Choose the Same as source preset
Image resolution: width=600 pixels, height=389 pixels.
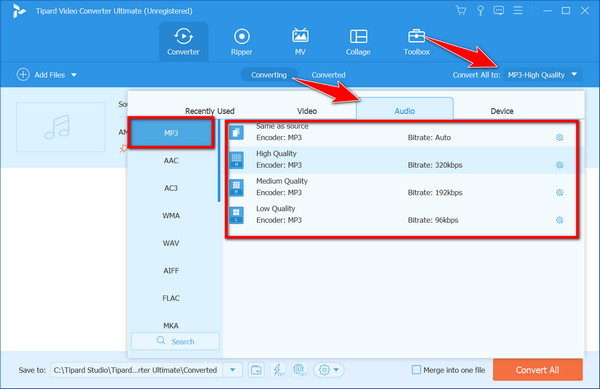click(x=402, y=133)
